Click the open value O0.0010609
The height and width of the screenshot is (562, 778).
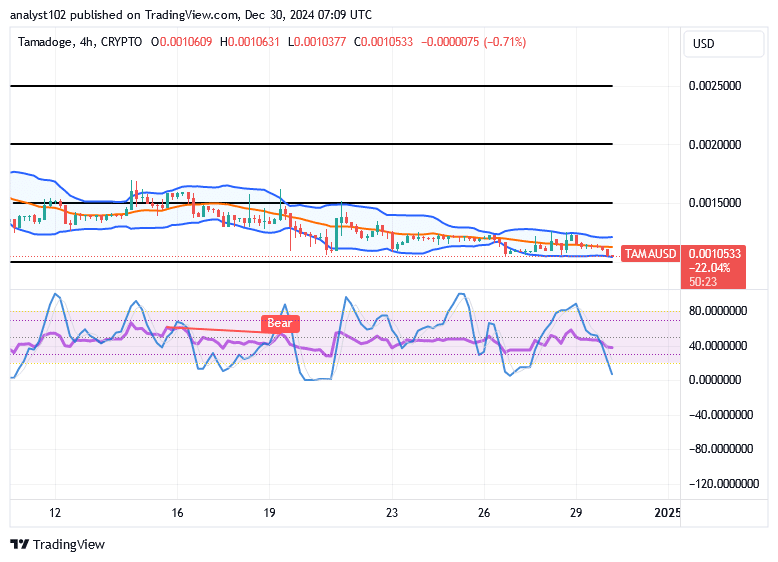point(182,42)
